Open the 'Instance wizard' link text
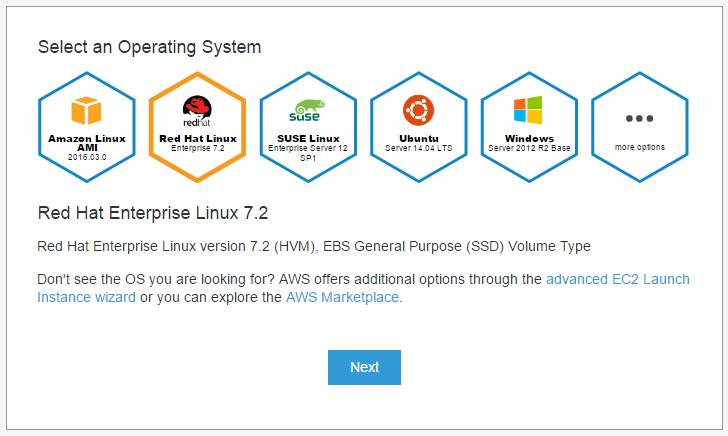 point(86,297)
